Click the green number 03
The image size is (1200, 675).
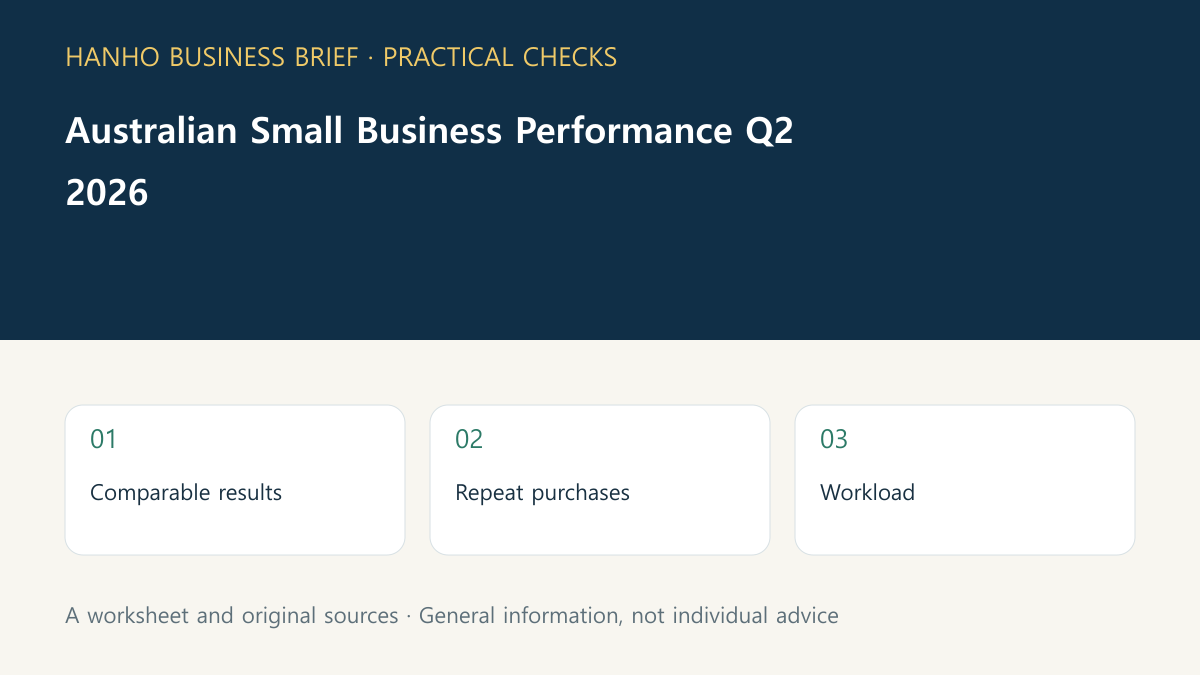[834, 439]
